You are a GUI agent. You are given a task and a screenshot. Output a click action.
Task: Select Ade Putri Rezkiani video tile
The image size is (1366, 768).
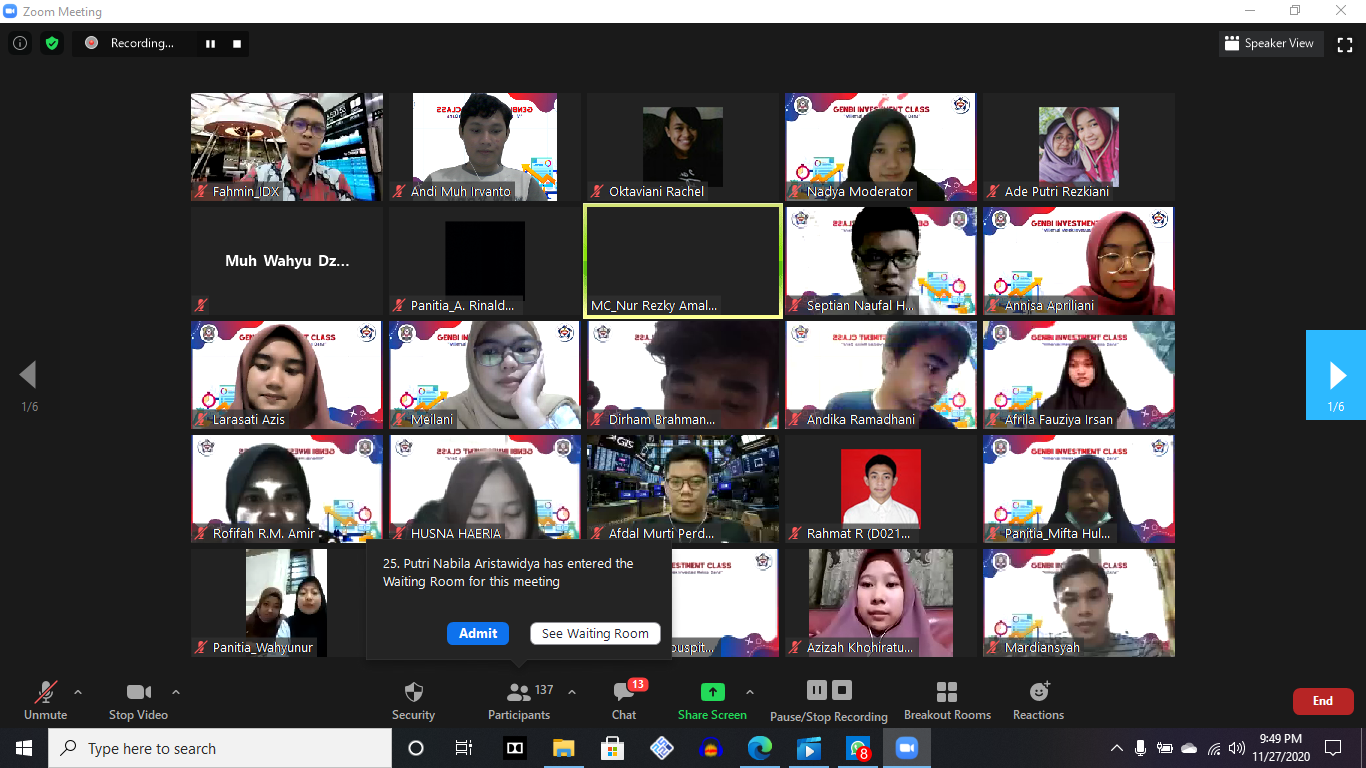click(x=1079, y=147)
